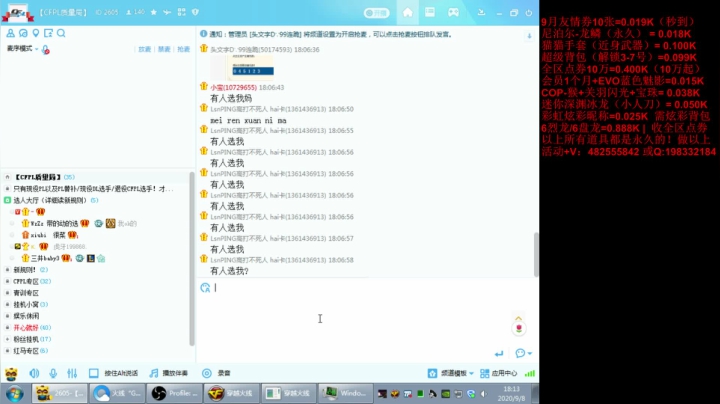
Task: Open the QR code icon in the header
Action: click(182, 12)
